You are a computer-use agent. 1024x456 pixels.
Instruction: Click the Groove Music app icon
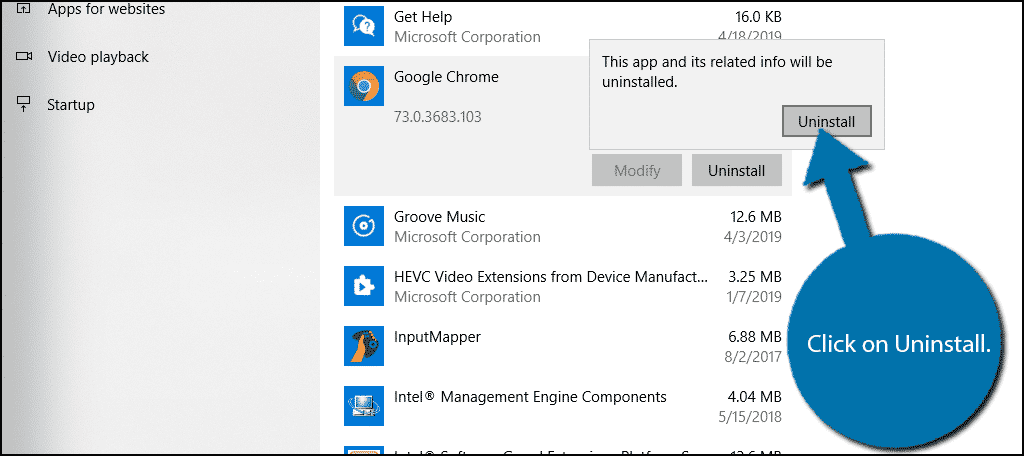(x=364, y=226)
